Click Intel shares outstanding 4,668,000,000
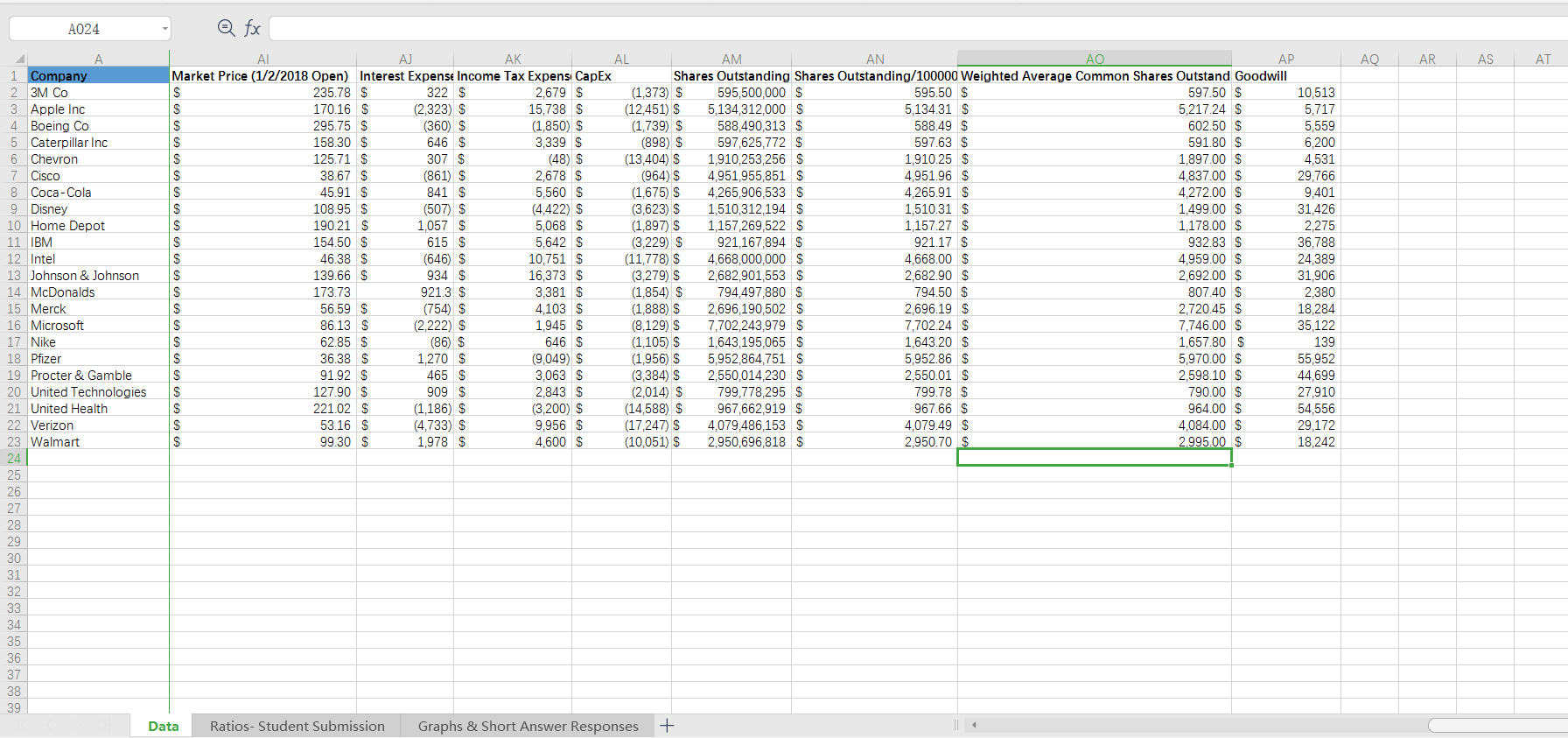 (731, 259)
